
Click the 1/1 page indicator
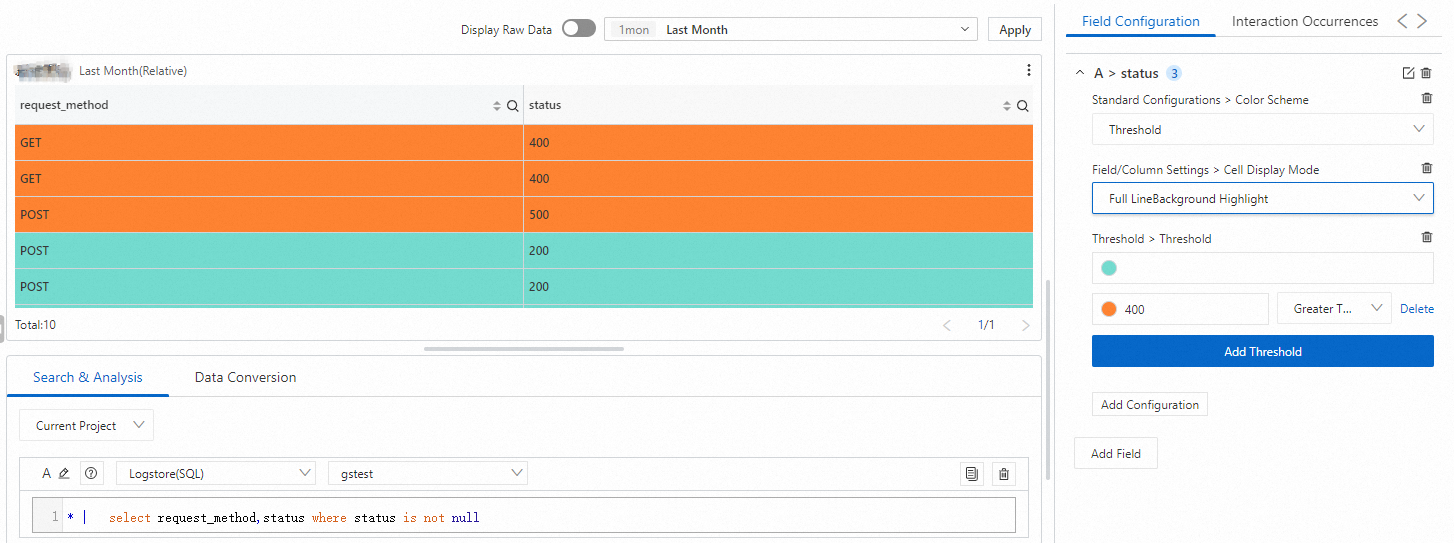coord(986,325)
